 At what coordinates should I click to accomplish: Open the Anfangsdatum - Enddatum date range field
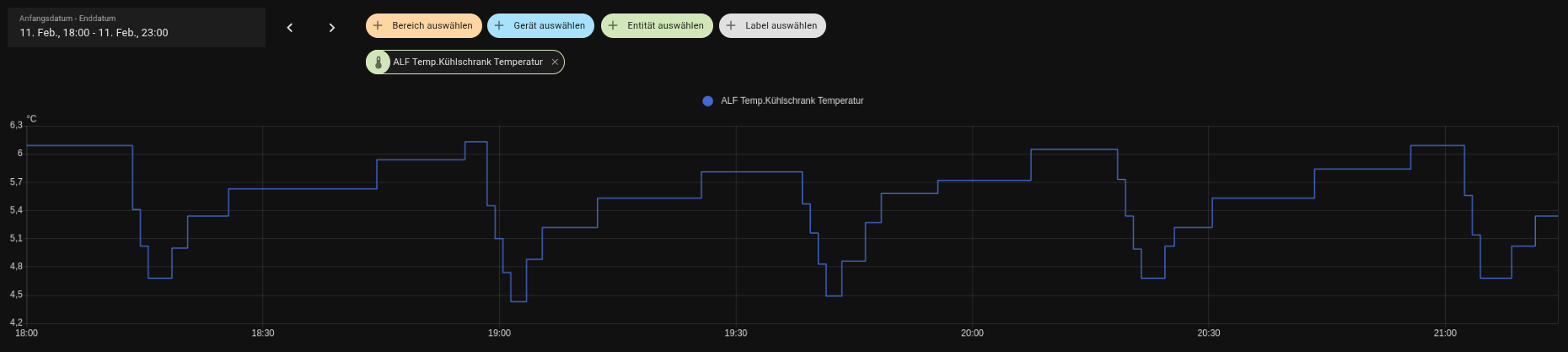(137, 27)
